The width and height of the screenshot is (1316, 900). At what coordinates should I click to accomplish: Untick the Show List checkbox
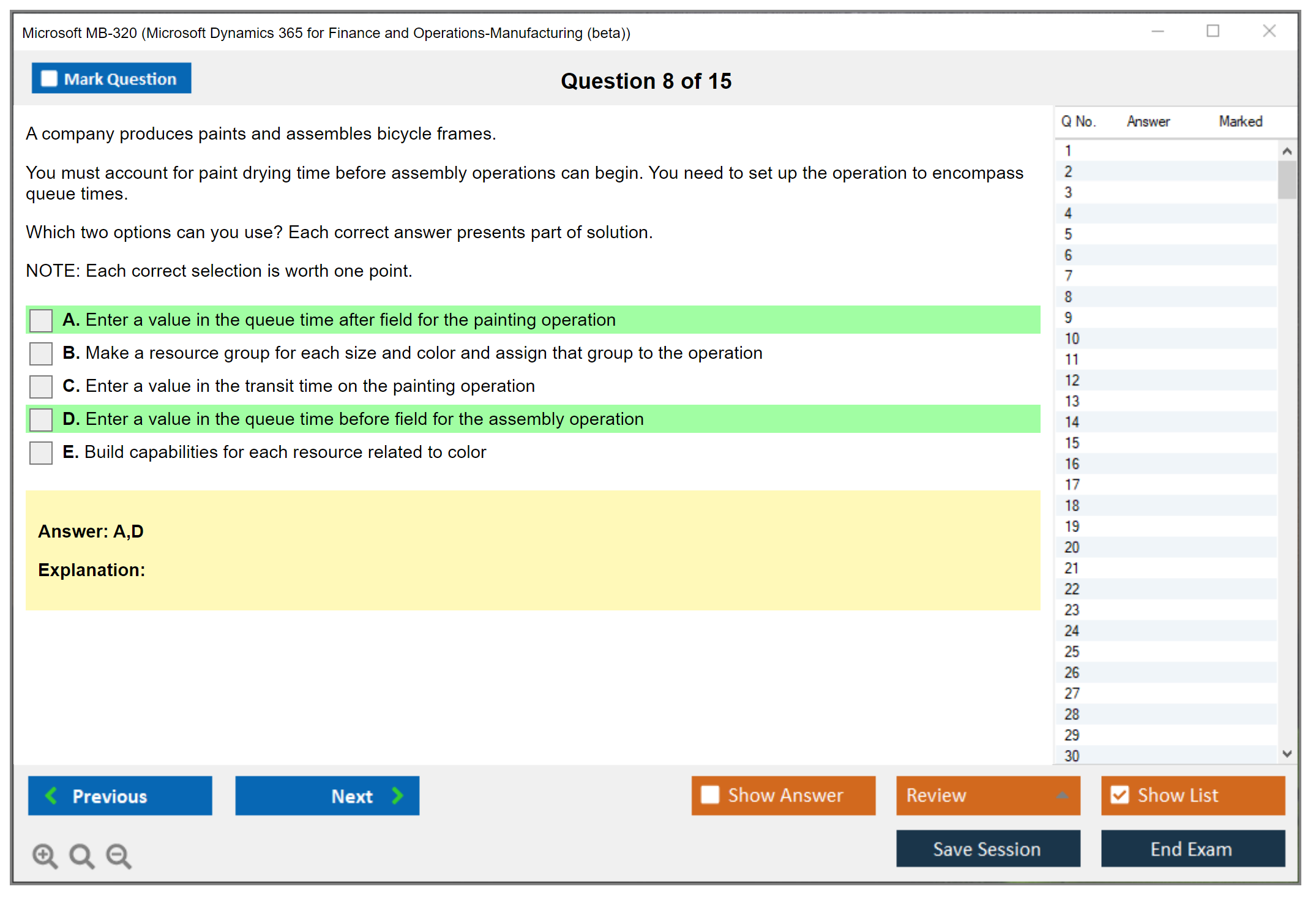1120,795
